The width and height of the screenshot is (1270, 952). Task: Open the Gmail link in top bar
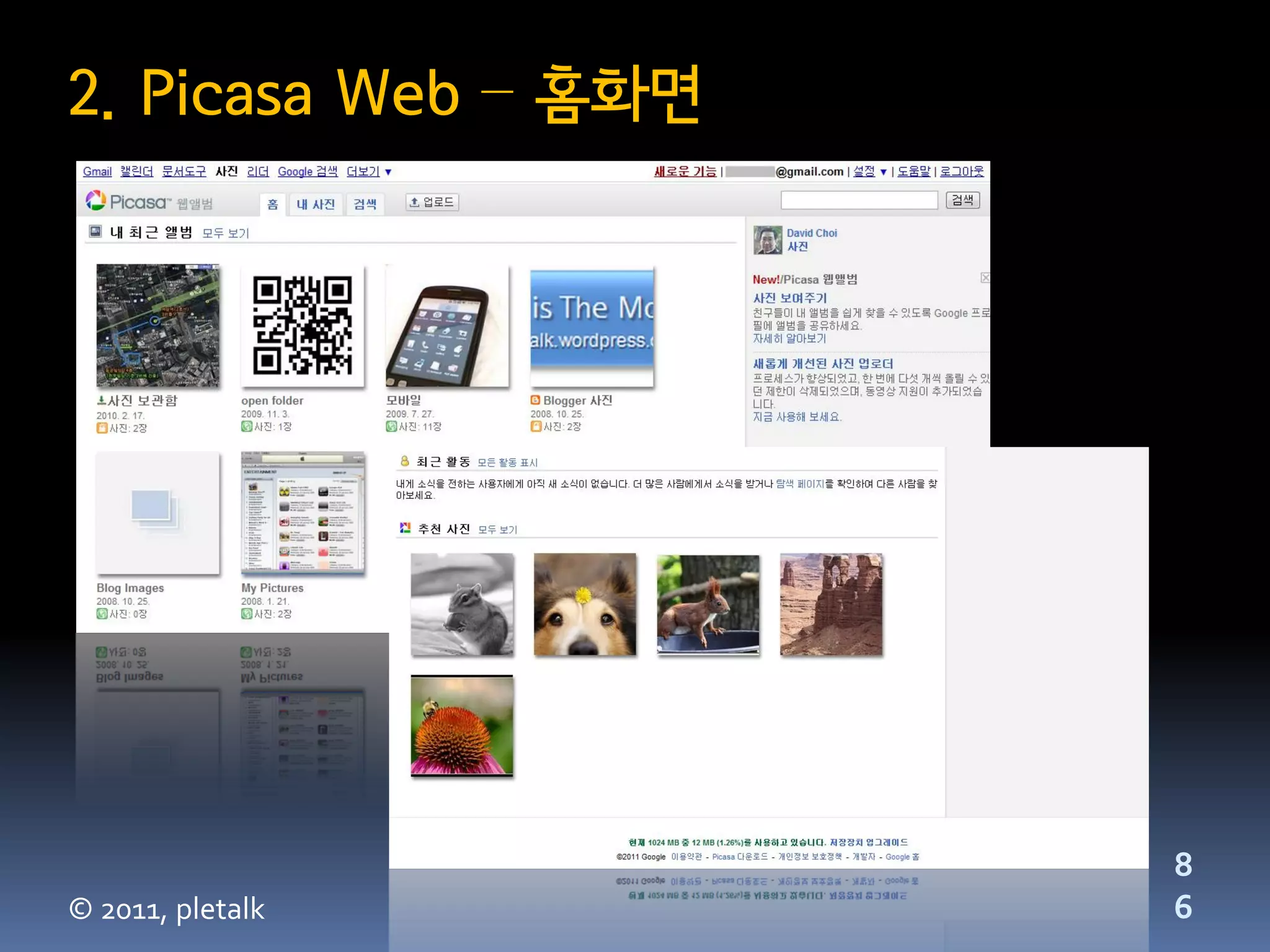(x=97, y=172)
